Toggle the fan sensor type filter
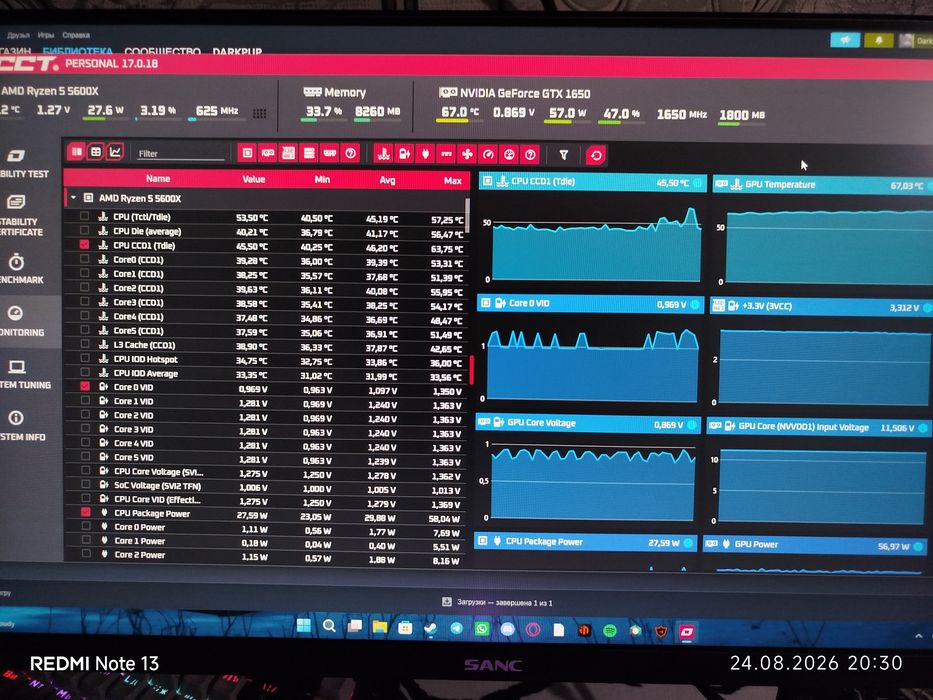Viewport: 933px width, 700px height. pos(467,155)
